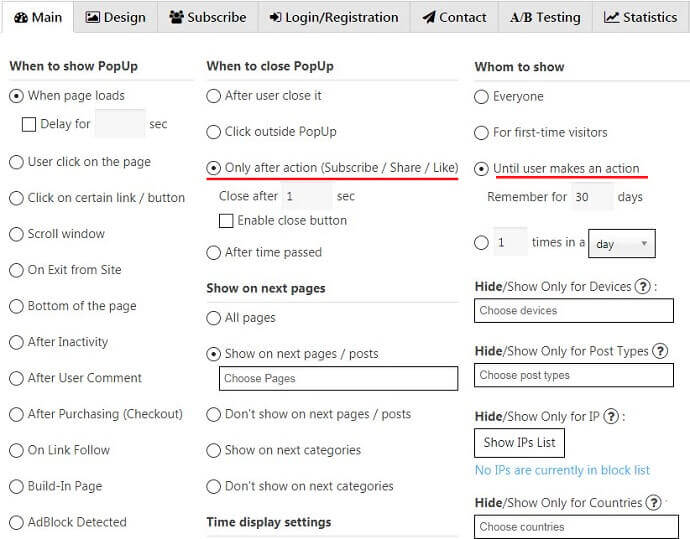Open Choose devices selector
The image size is (690, 539).
(x=574, y=311)
